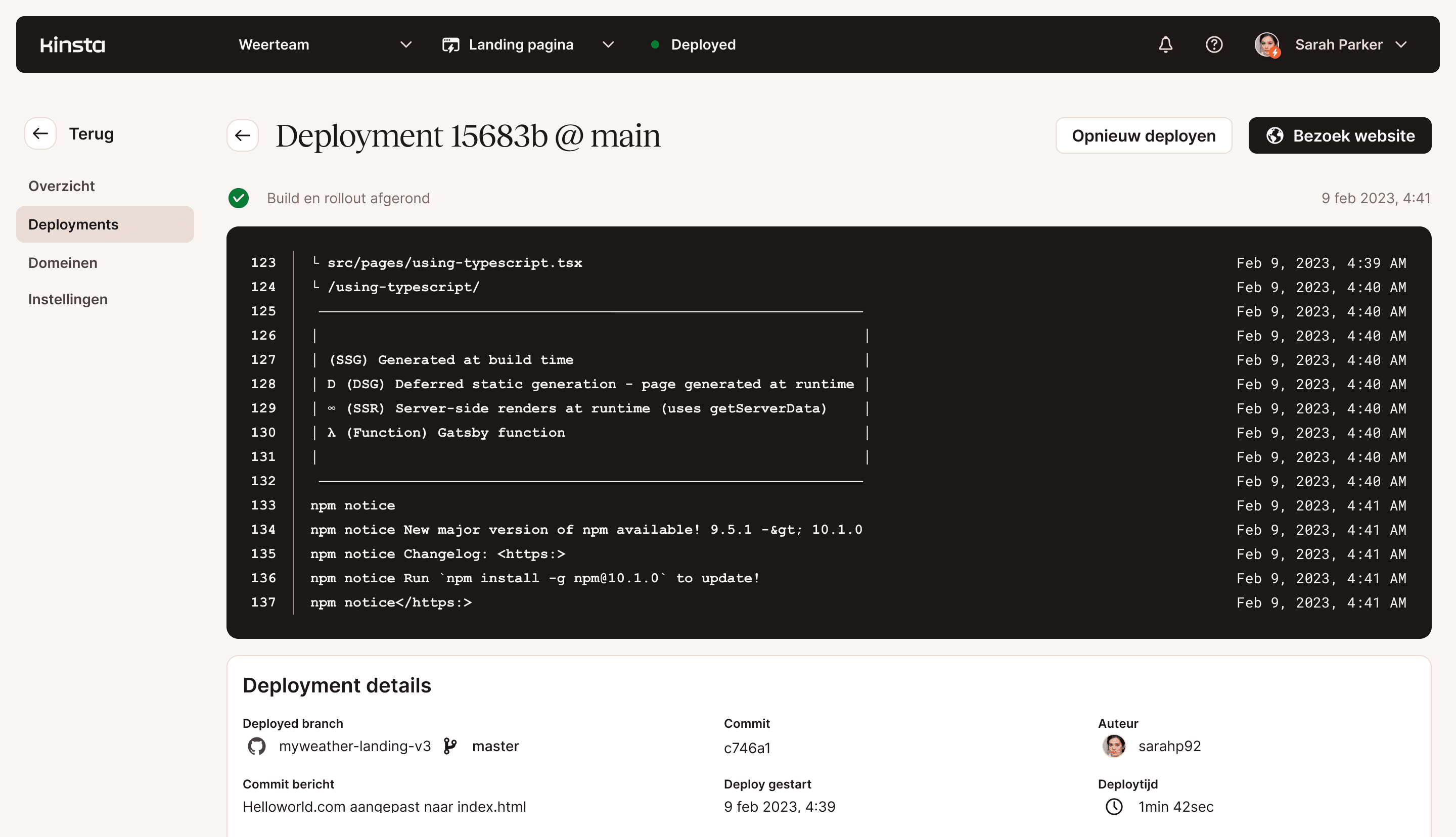Open Overzicht in the sidebar
Screen dimensions: 1456x837
point(62,185)
